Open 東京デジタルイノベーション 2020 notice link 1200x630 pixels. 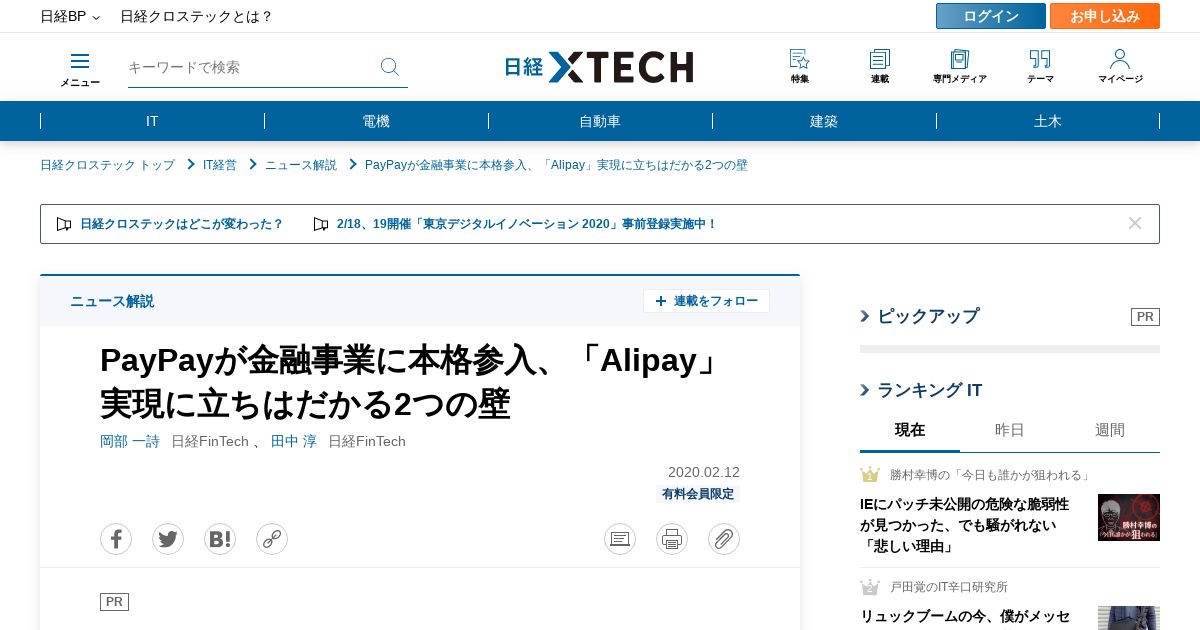[526, 224]
